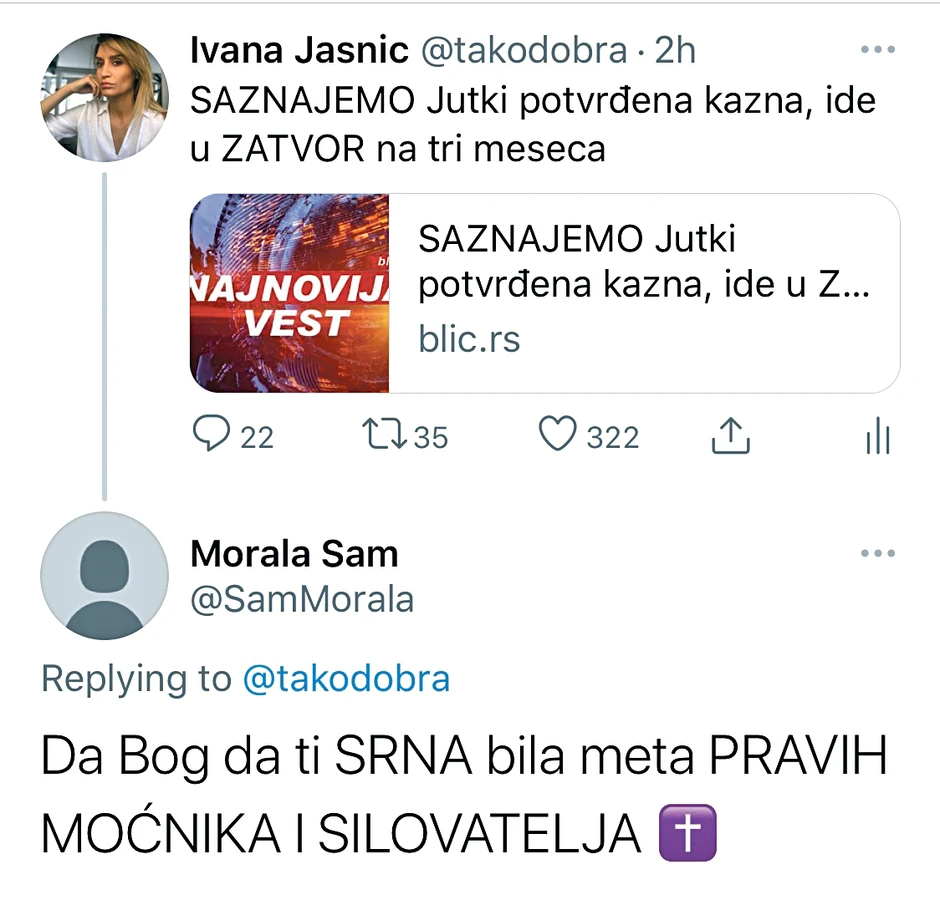Viewport: 940px width, 905px height.
Task: Open more options on Ivana Jasnic's tweet
Action: tap(877, 50)
